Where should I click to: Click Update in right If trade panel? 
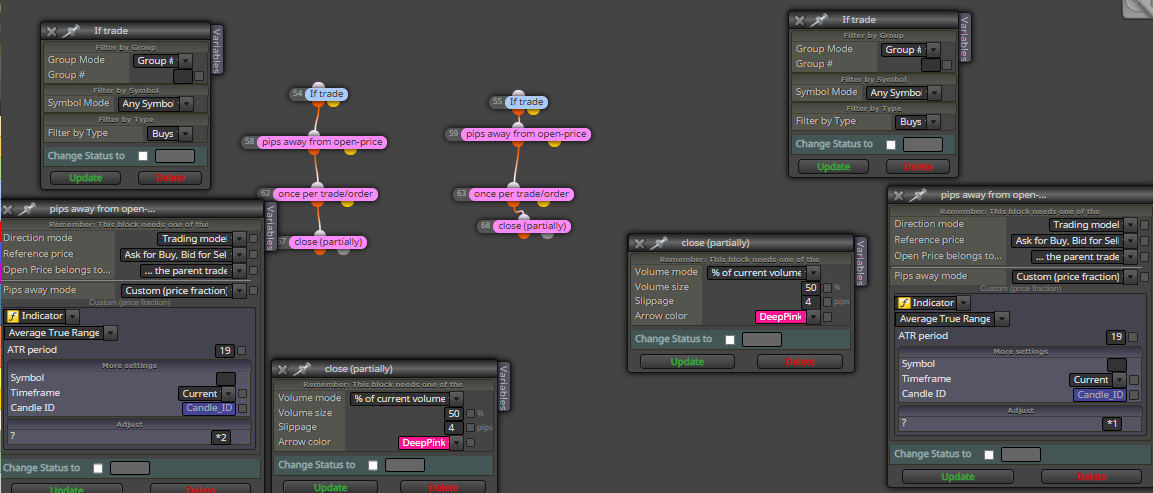(834, 167)
